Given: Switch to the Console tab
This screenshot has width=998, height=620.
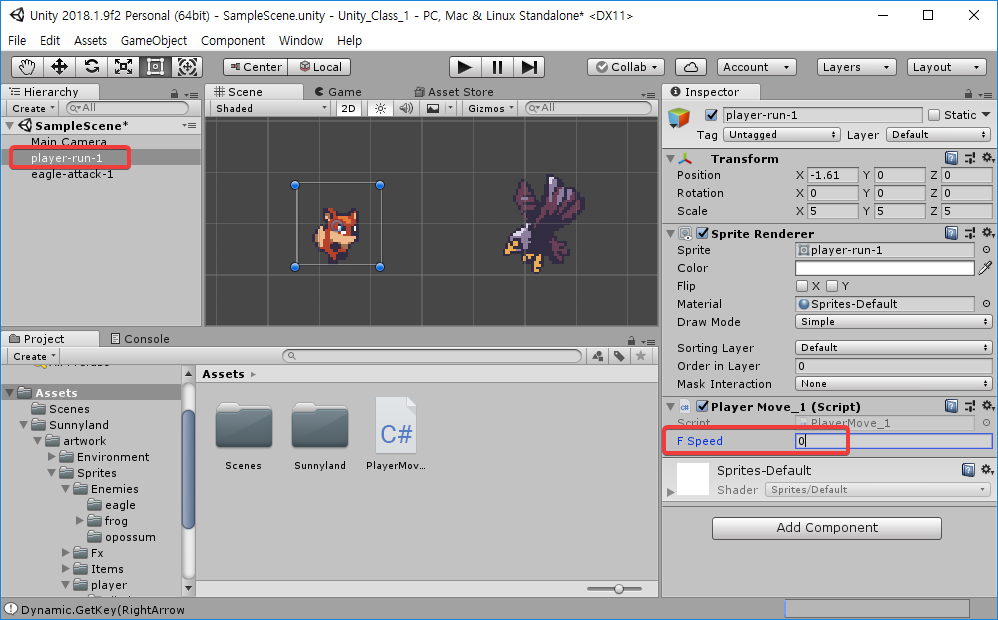Looking at the screenshot, I should click(140, 339).
